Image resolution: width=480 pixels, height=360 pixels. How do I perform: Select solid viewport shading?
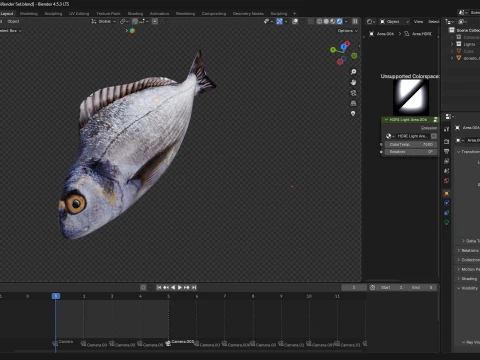[x=326, y=21]
